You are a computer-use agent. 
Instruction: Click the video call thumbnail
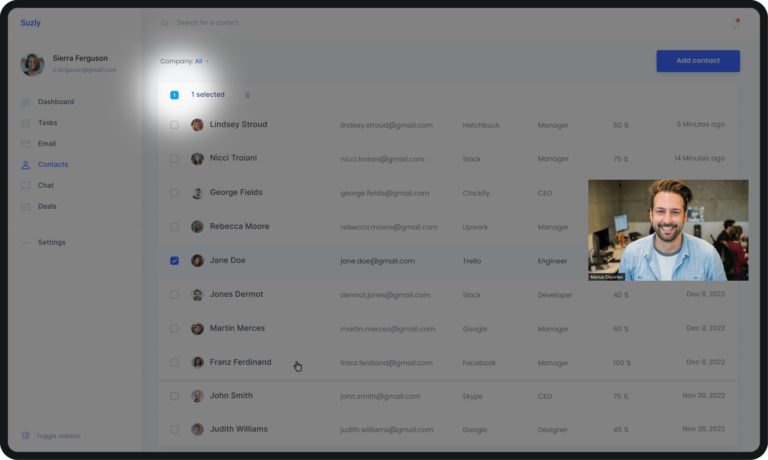pyautogui.click(x=667, y=230)
